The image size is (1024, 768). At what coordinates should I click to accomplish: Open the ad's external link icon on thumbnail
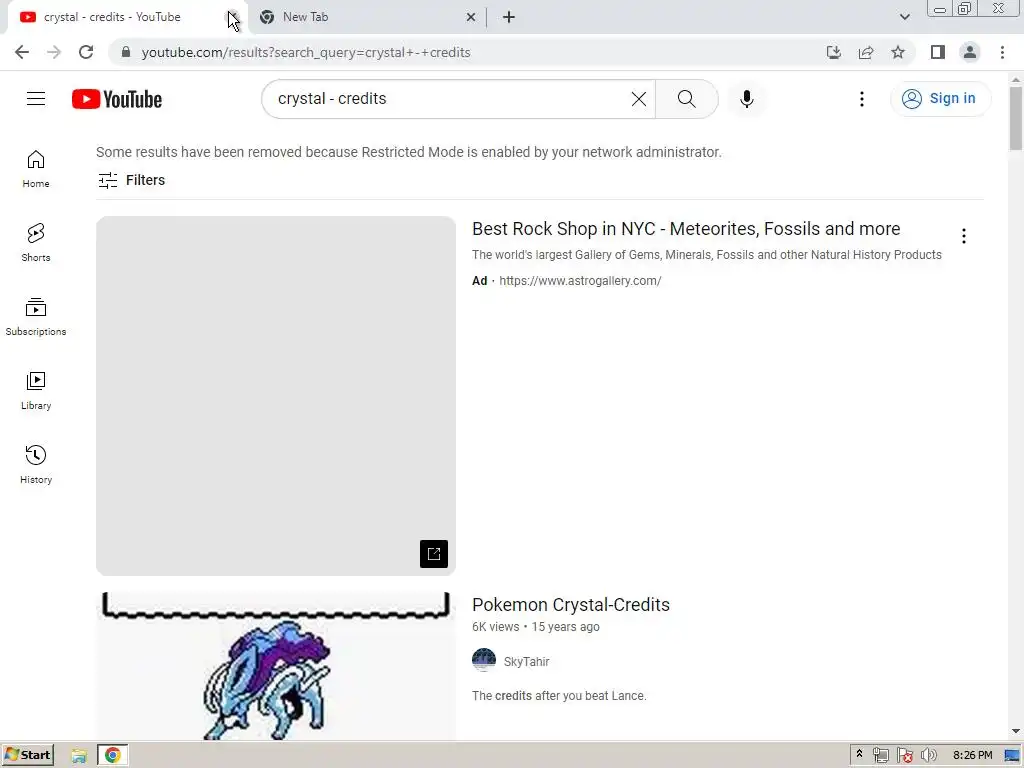click(x=434, y=554)
